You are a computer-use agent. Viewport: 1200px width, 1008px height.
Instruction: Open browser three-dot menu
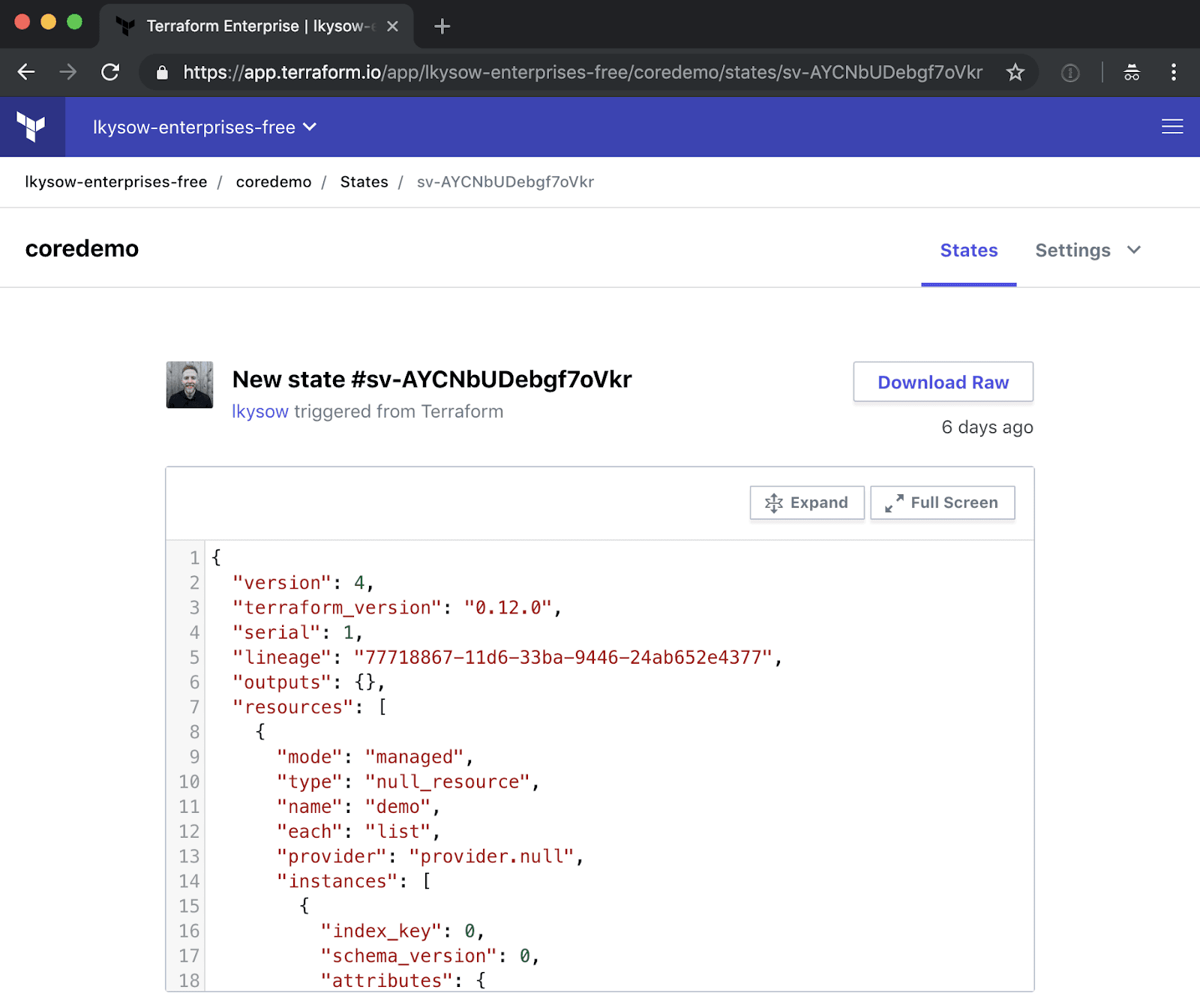[x=1173, y=72]
